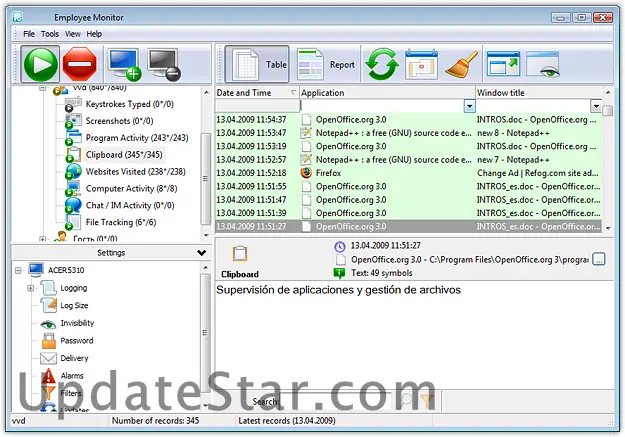Open the calendar date filter icon
625x437 pixels.
pos(422,65)
